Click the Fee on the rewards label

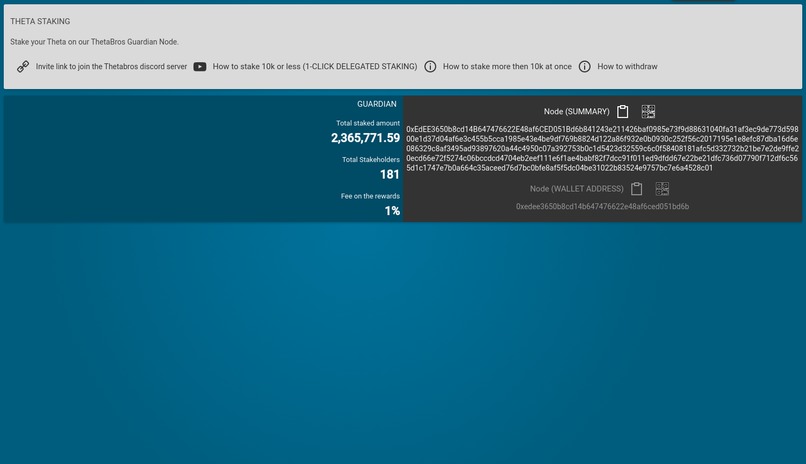(370, 196)
